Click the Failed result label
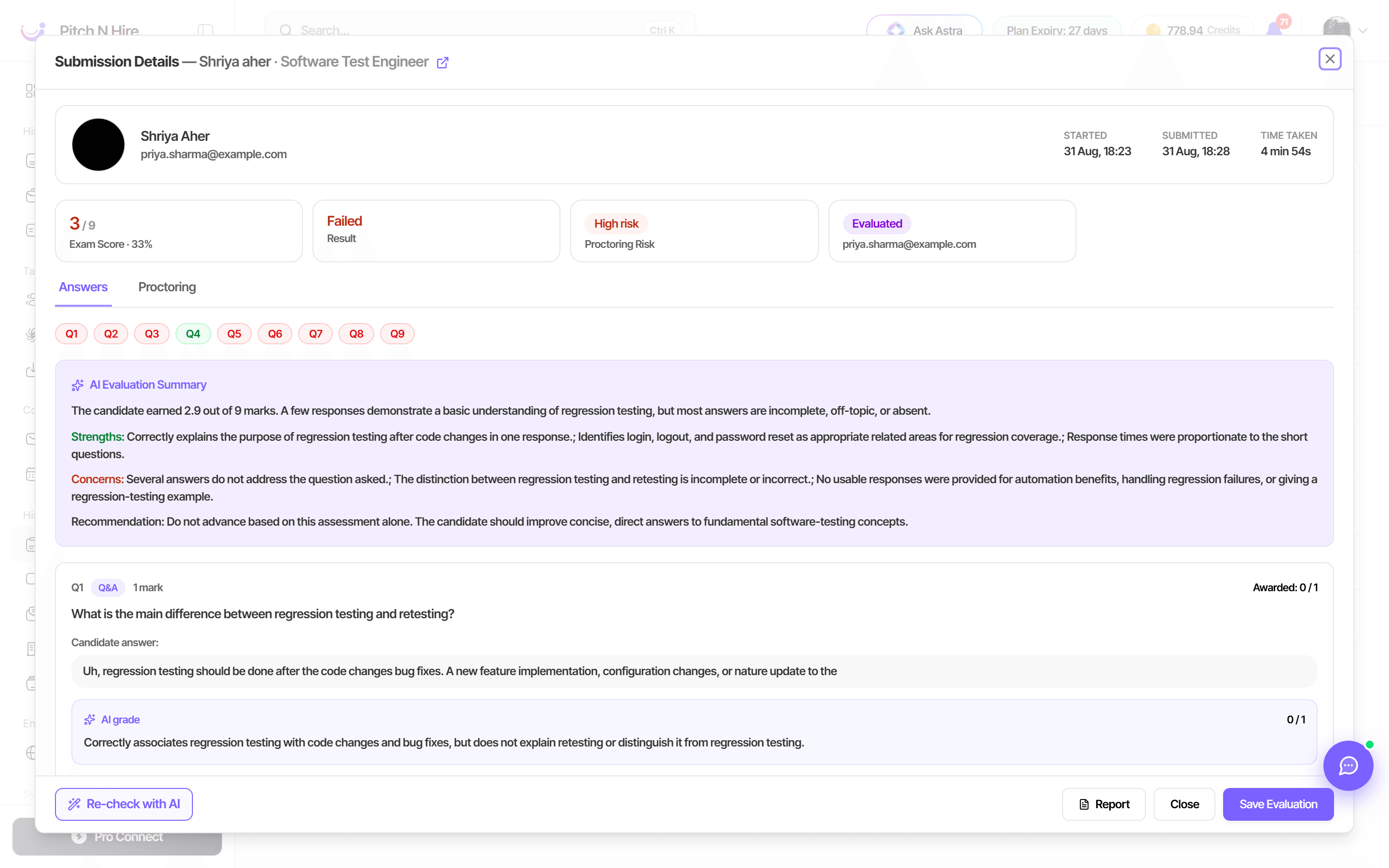Image resolution: width=1389 pixels, height=868 pixels. (x=344, y=221)
